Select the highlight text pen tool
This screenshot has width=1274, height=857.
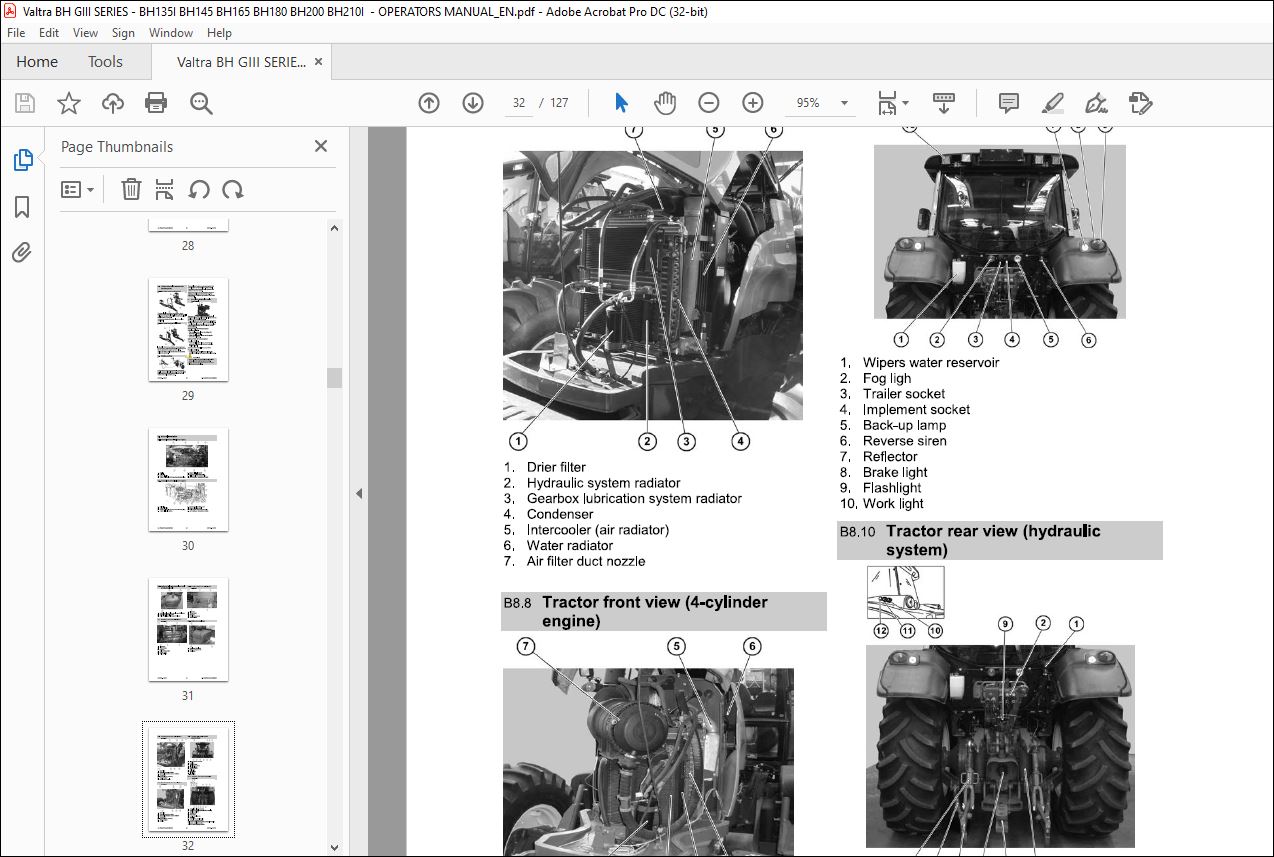coord(1052,103)
